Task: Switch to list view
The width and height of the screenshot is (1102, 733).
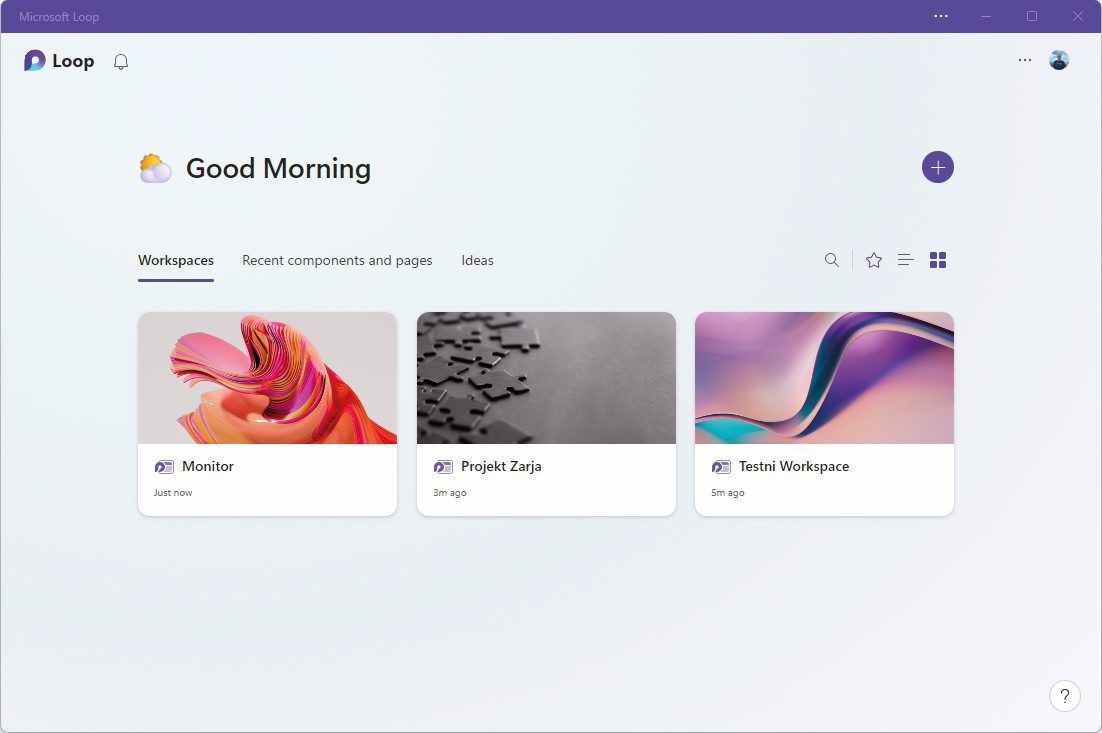Action: tap(906, 260)
